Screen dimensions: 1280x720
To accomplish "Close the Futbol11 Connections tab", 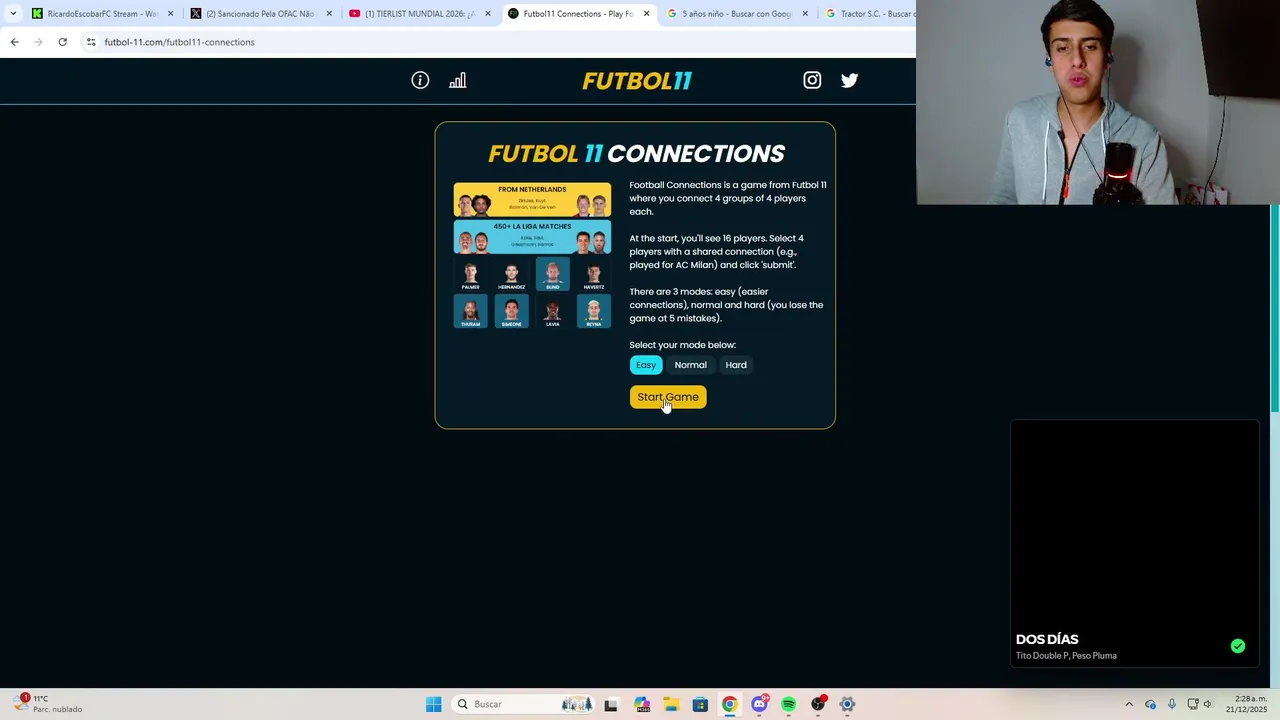I will (x=647, y=14).
